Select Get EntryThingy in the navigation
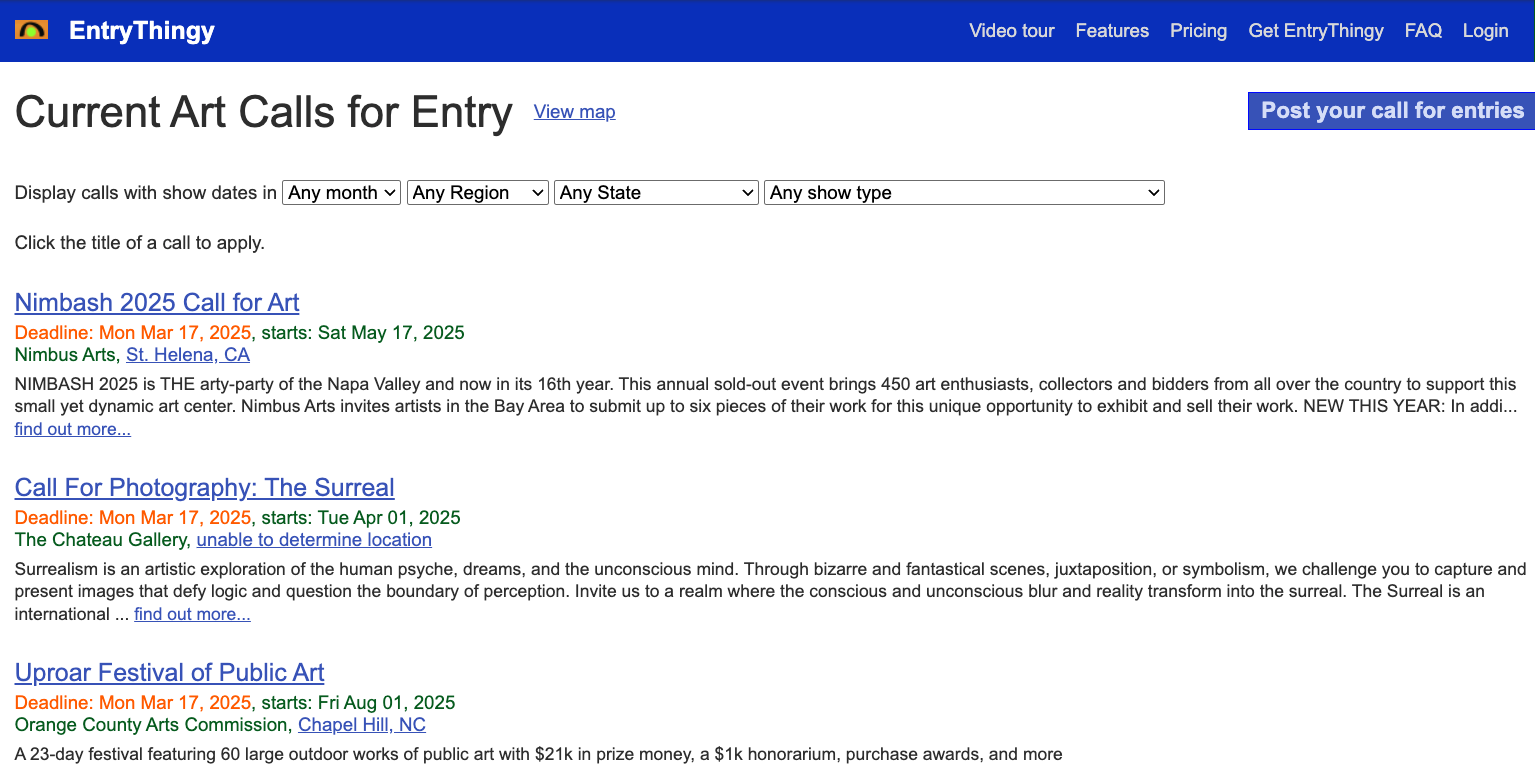Screen dimensions: 1535x777 tap(1316, 31)
